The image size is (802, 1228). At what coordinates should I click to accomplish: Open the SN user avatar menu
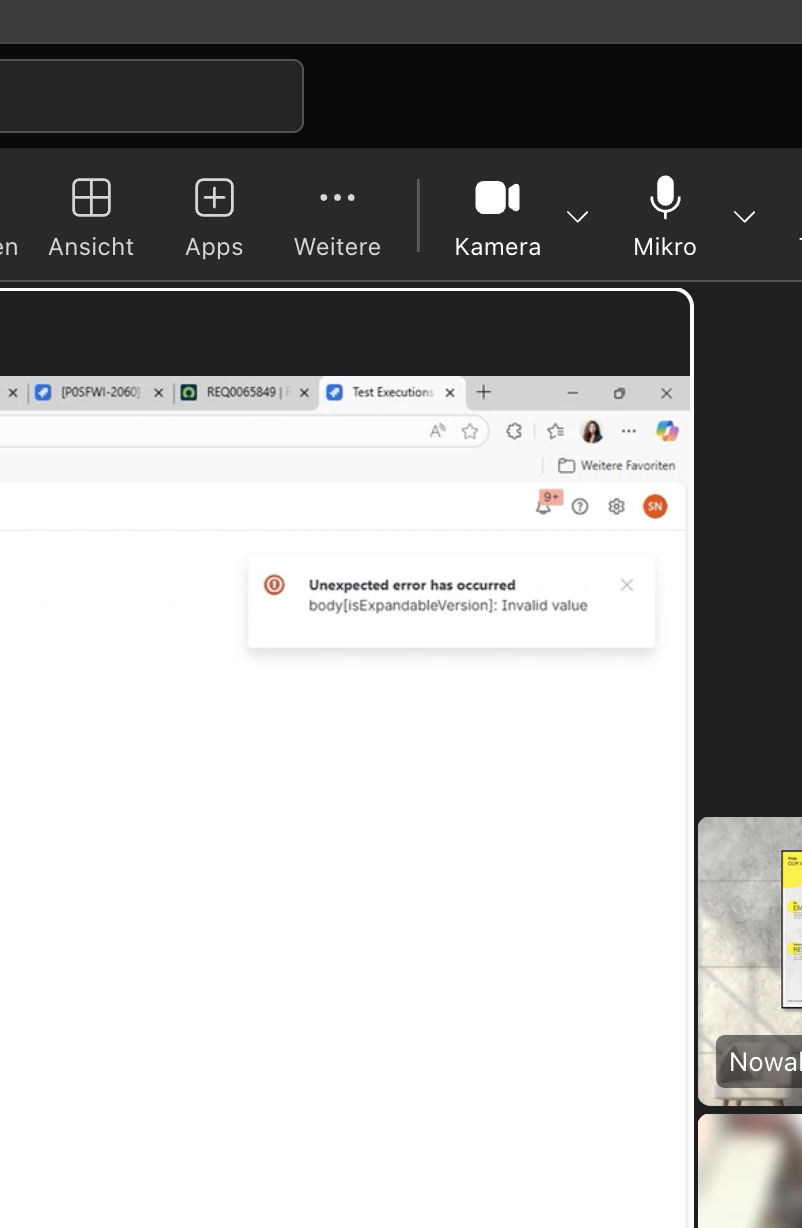pyautogui.click(x=655, y=507)
